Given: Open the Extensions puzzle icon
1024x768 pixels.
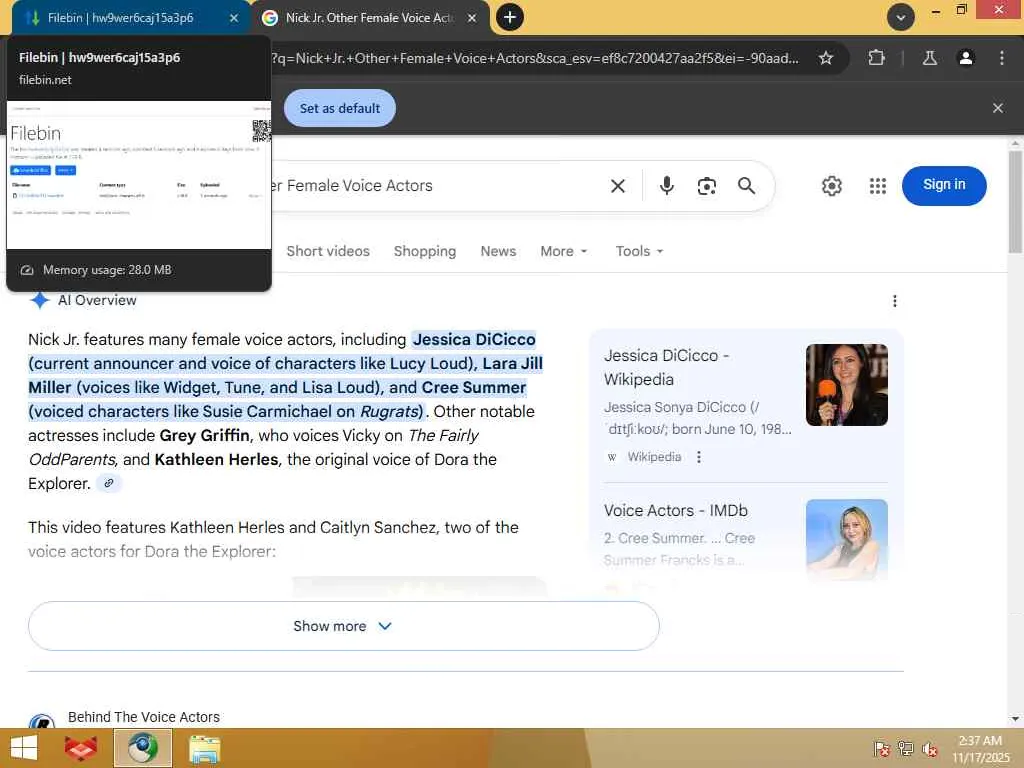Looking at the screenshot, I should coord(876,58).
